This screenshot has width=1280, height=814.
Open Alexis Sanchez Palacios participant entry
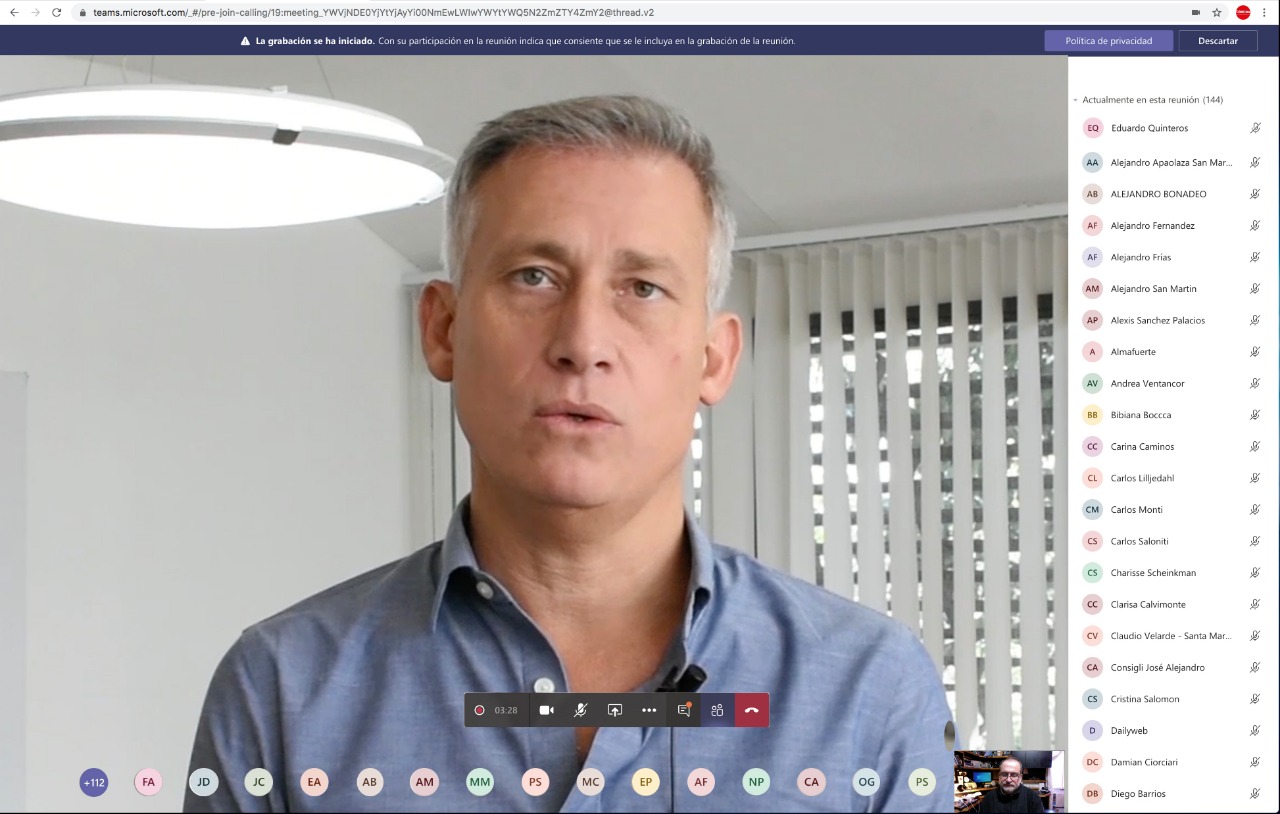(1158, 320)
